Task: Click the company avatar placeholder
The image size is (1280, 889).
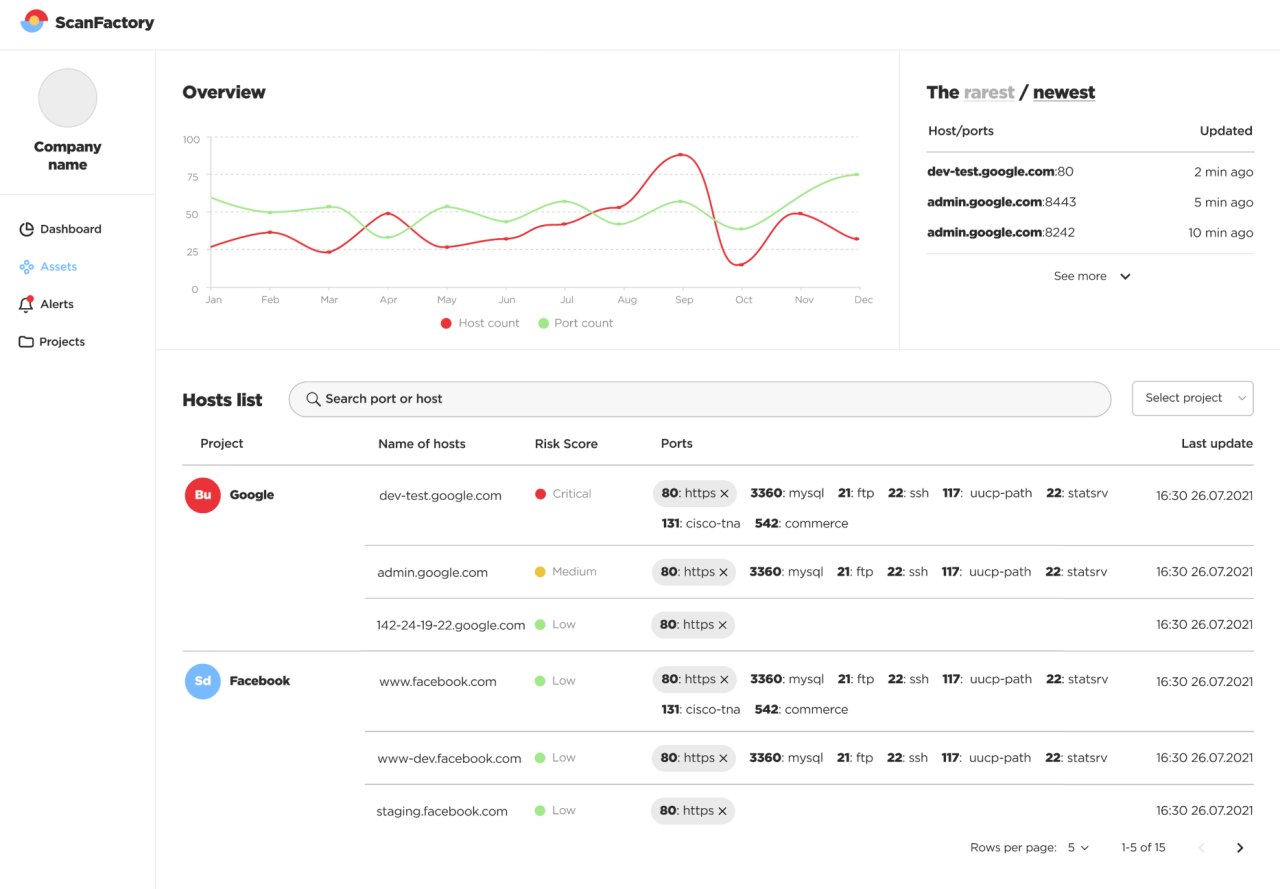Action: coord(68,98)
